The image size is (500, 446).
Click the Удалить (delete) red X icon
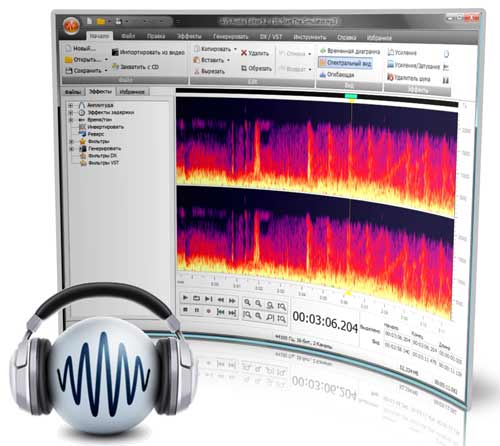click(244, 53)
